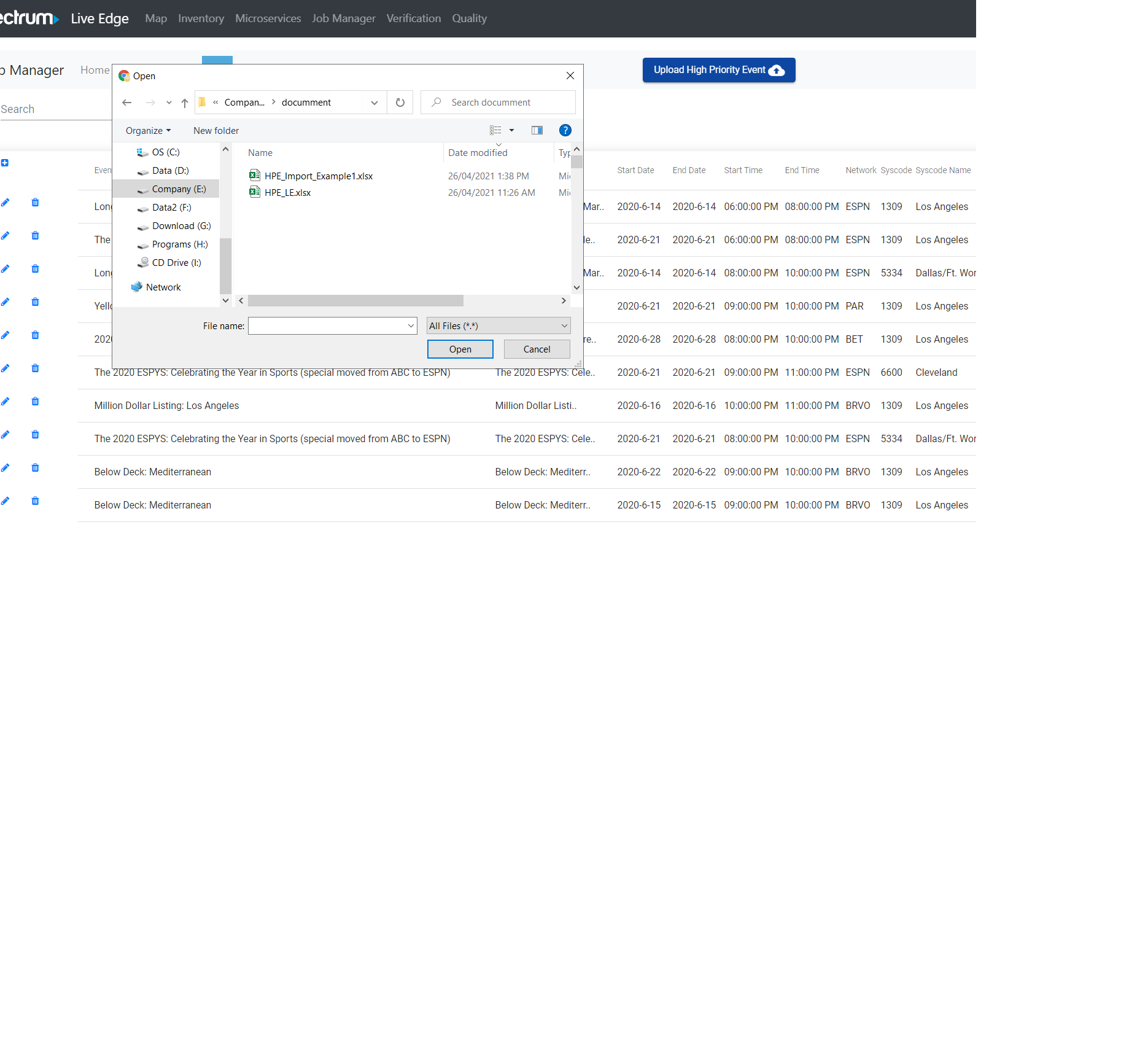Open the Organize menu
Viewport: 1148px width, 1044px height.
(x=148, y=131)
